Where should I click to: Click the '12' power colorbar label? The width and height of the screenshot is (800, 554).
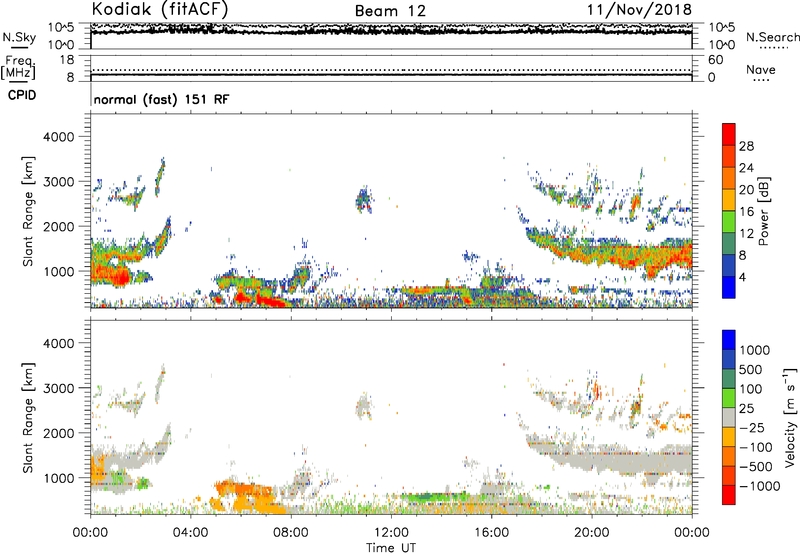click(746, 234)
